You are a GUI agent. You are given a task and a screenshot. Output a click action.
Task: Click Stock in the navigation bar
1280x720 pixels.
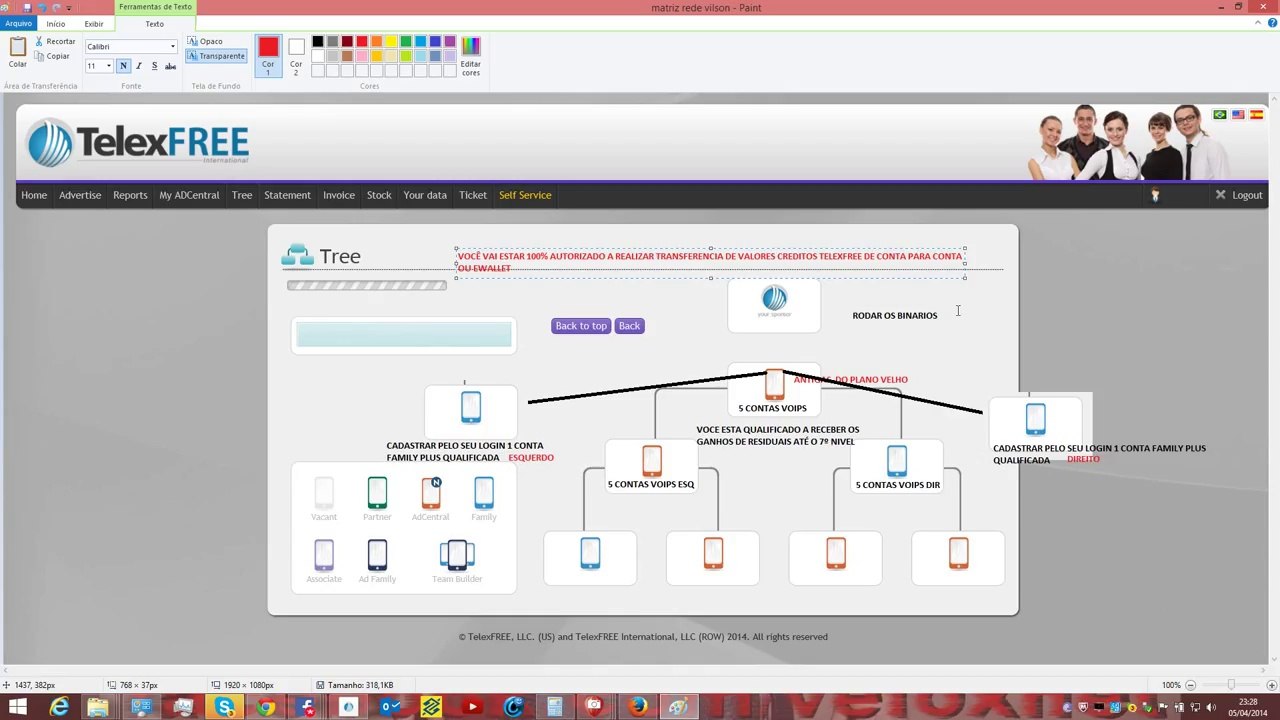point(379,195)
